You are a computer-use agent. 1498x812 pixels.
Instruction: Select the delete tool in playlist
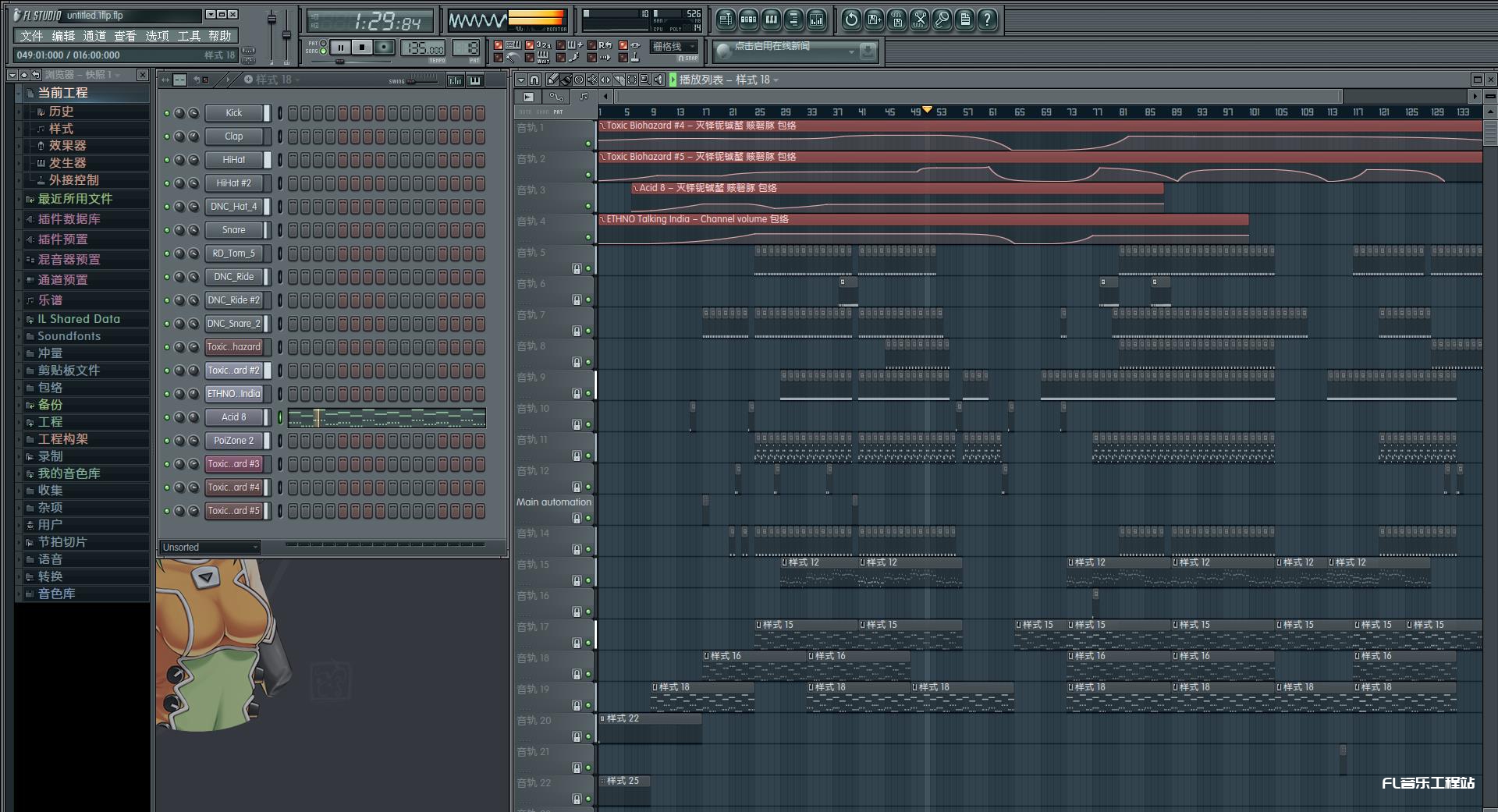(x=579, y=80)
